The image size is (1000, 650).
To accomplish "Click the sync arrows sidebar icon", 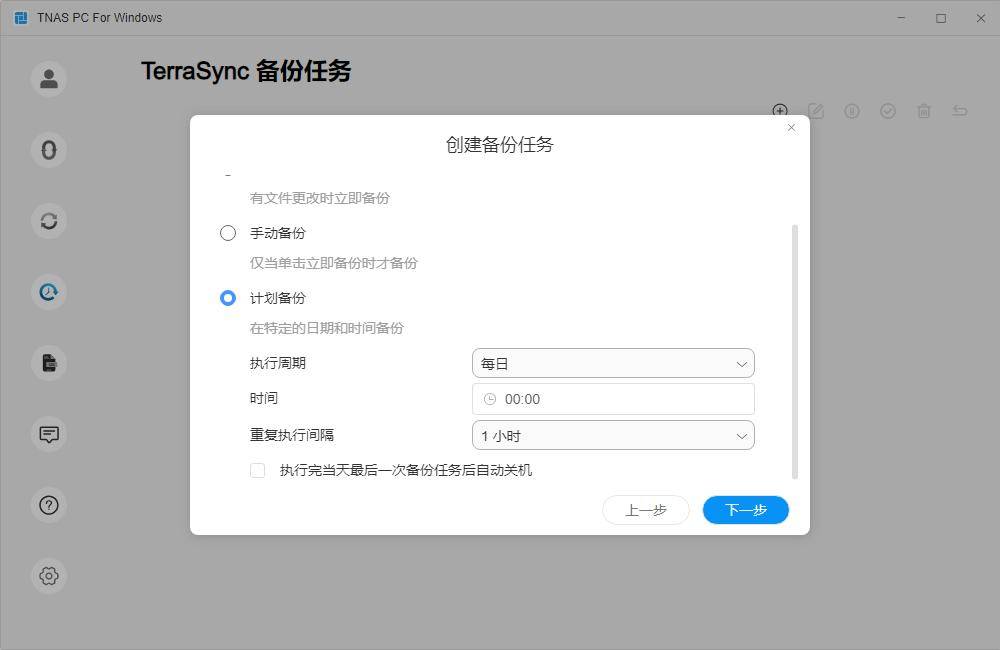I will pyautogui.click(x=49, y=221).
